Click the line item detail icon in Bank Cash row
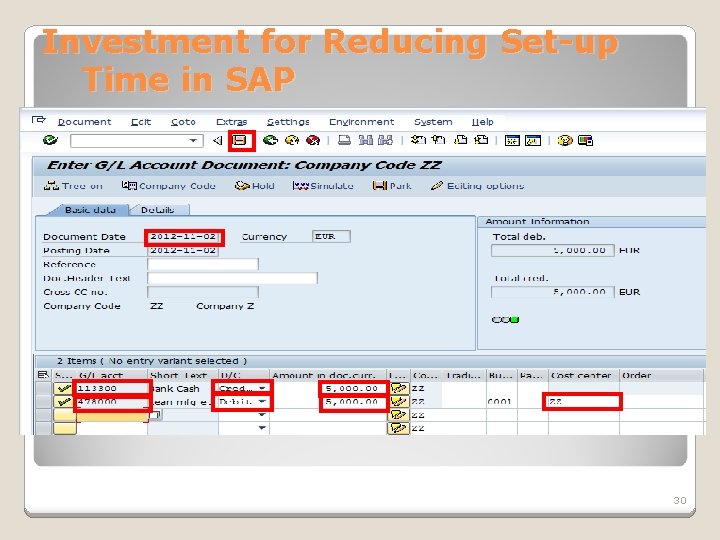 [x=398, y=388]
